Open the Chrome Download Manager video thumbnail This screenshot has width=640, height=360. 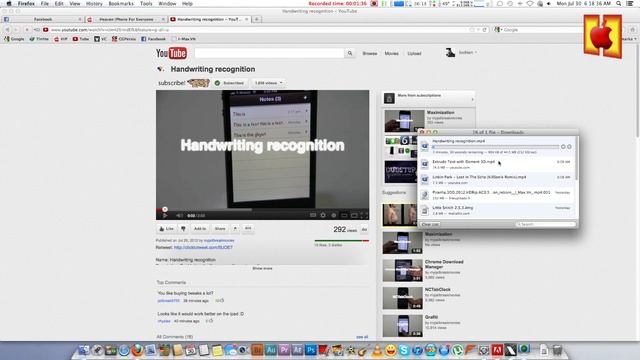pos(402,270)
